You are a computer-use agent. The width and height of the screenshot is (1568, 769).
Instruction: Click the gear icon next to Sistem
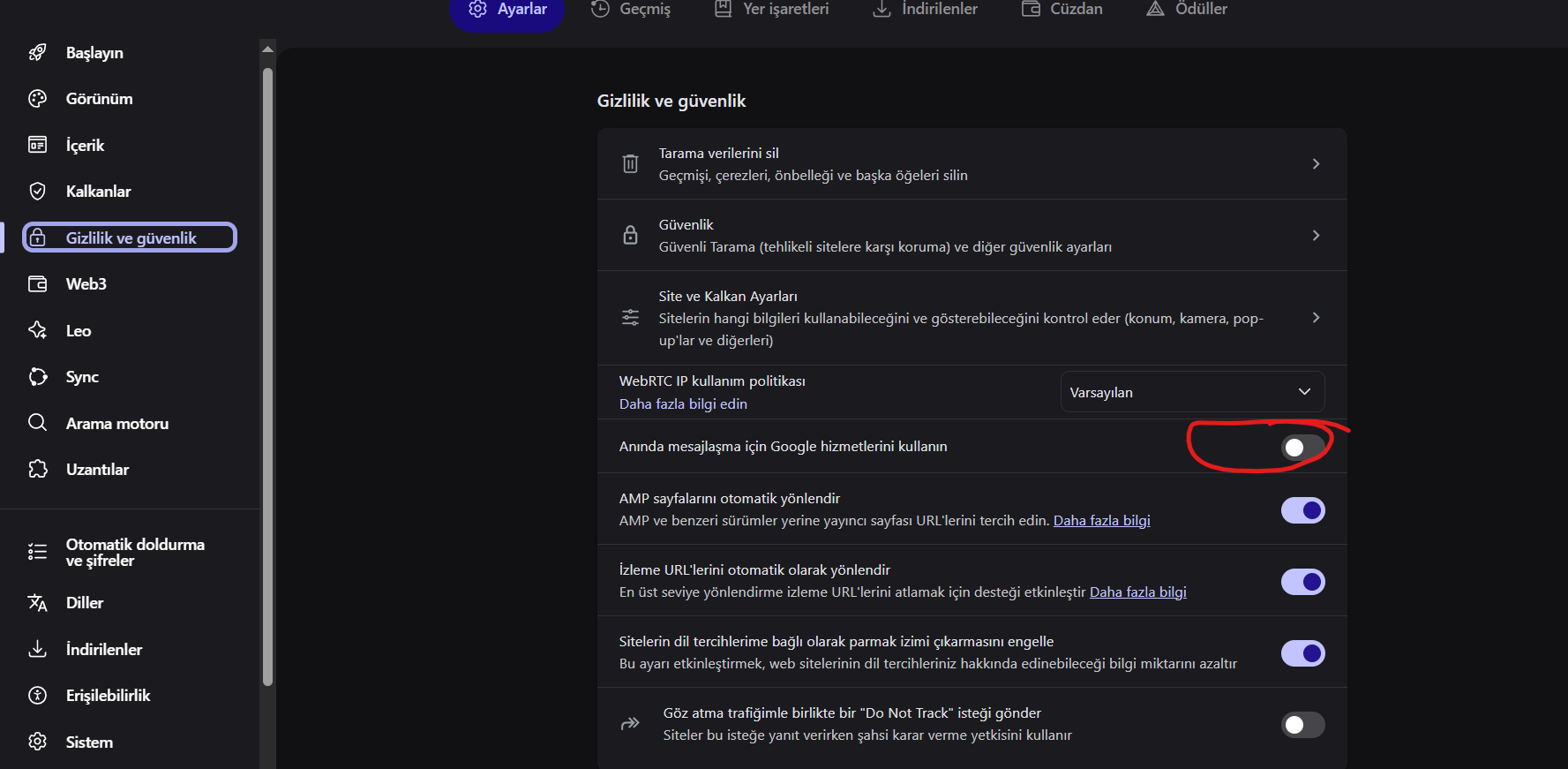(37, 742)
